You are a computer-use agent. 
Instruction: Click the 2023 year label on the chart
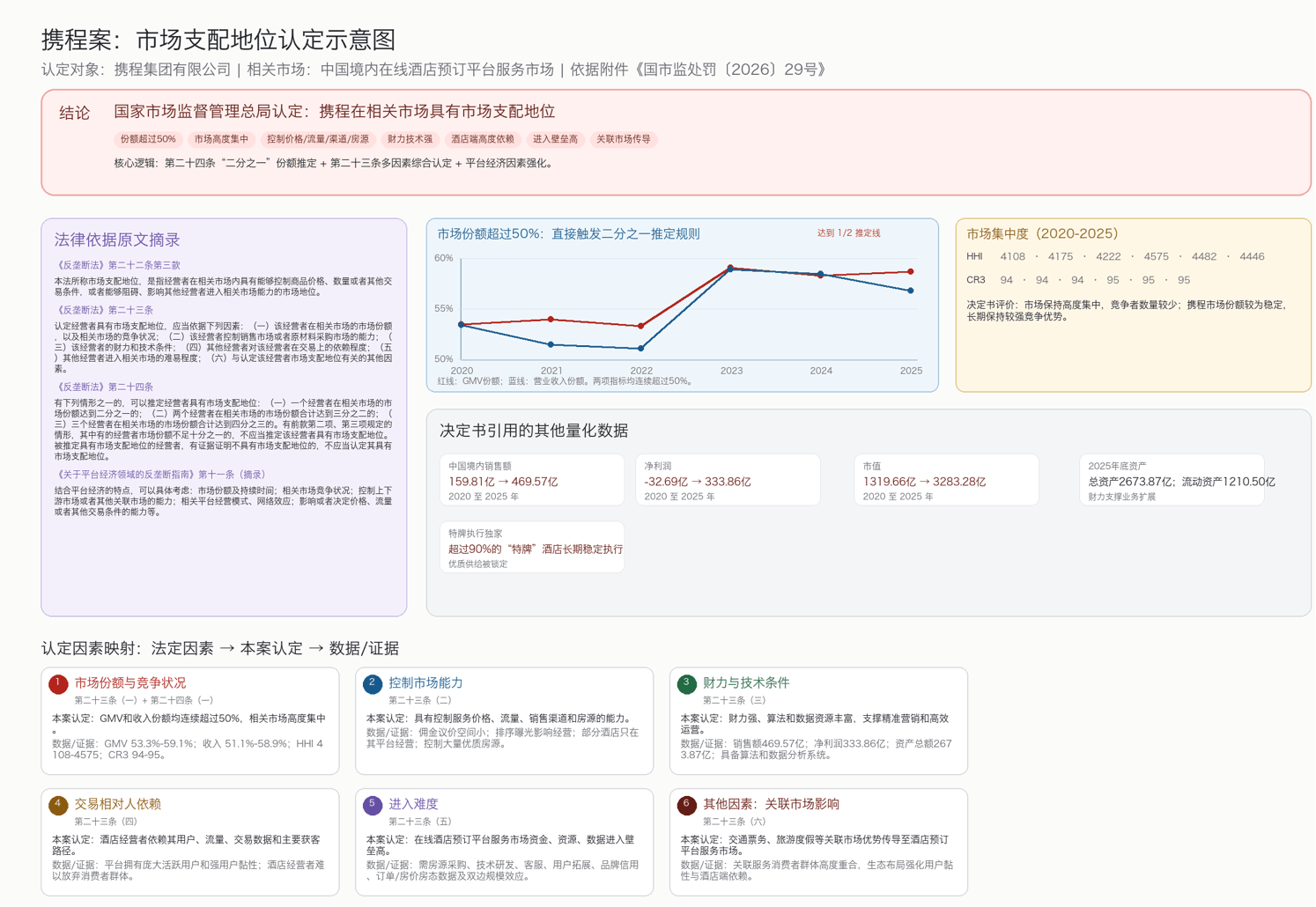coord(731,371)
